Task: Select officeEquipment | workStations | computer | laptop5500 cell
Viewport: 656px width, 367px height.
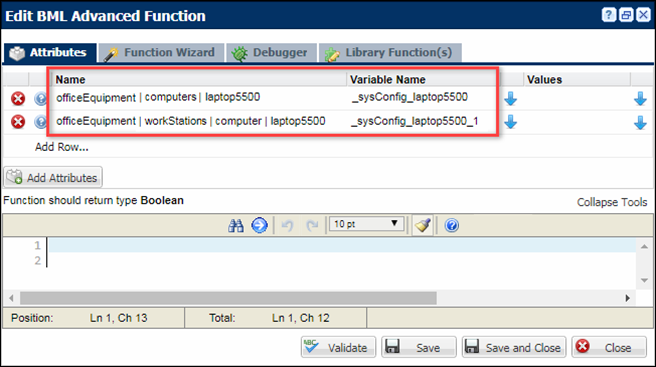Action: (191, 121)
